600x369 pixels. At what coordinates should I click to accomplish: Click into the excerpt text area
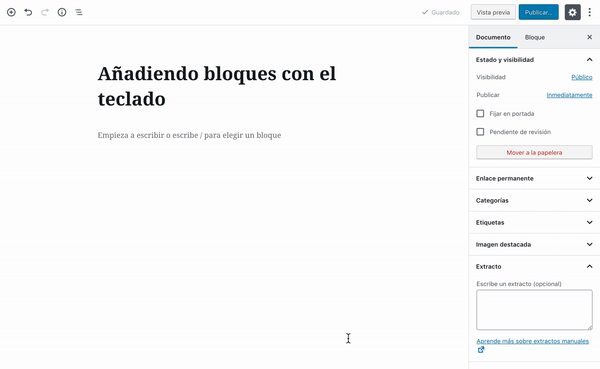pos(534,310)
